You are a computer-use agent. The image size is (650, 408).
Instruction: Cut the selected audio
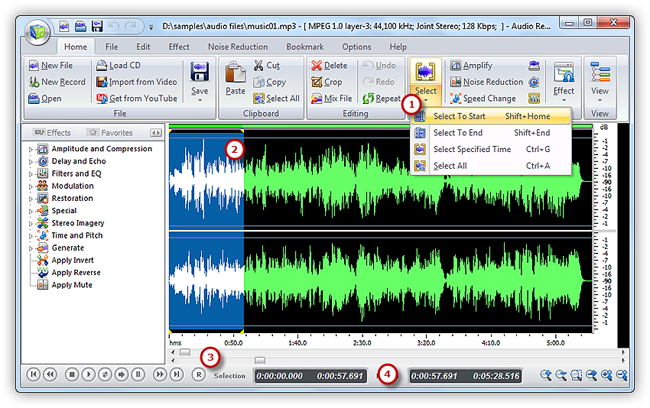coord(267,66)
